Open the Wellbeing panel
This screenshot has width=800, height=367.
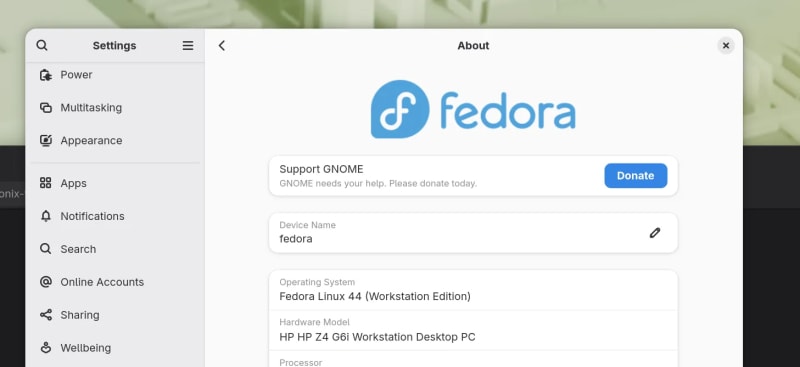[x=115, y=348]
